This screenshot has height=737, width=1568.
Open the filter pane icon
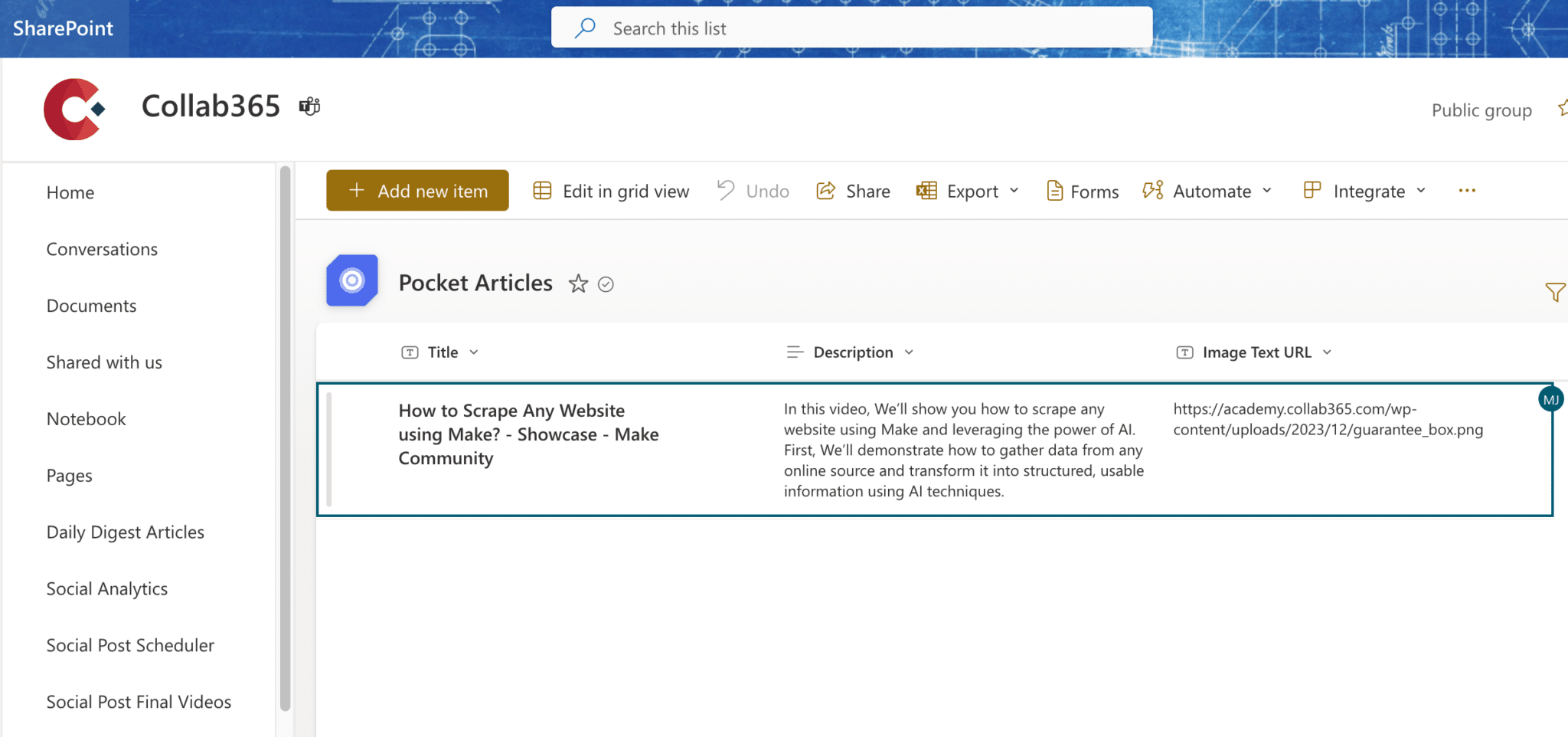pyautogui.click(x=1555, y=292)
